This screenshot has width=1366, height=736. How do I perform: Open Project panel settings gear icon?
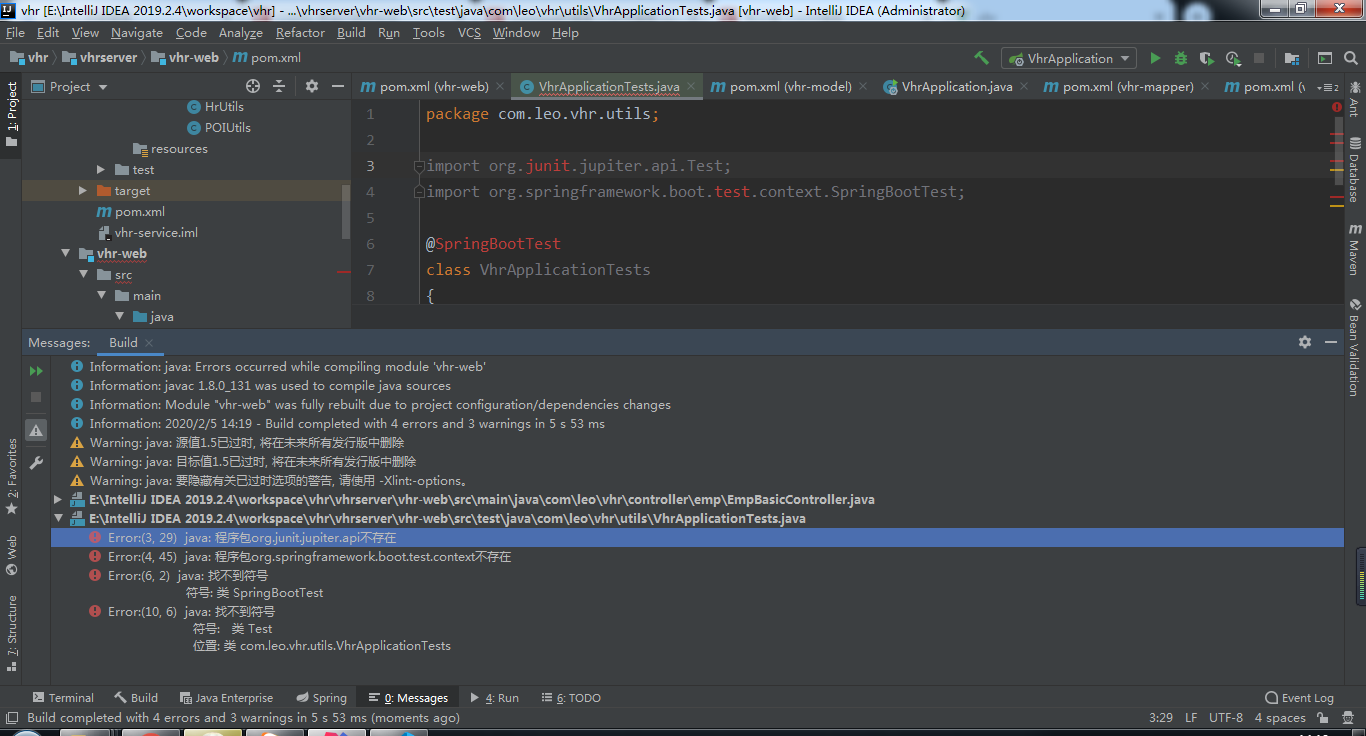click(311, 86)
